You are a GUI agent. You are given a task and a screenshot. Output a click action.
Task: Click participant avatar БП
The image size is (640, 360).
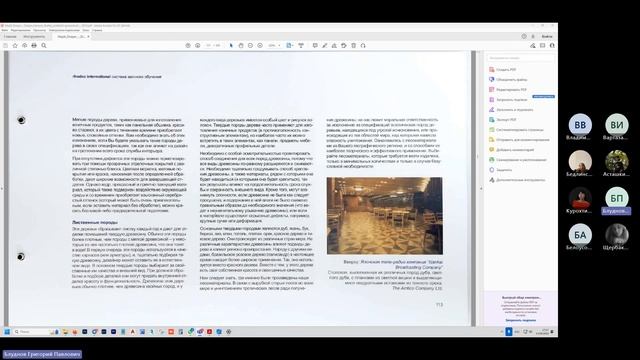617,198
